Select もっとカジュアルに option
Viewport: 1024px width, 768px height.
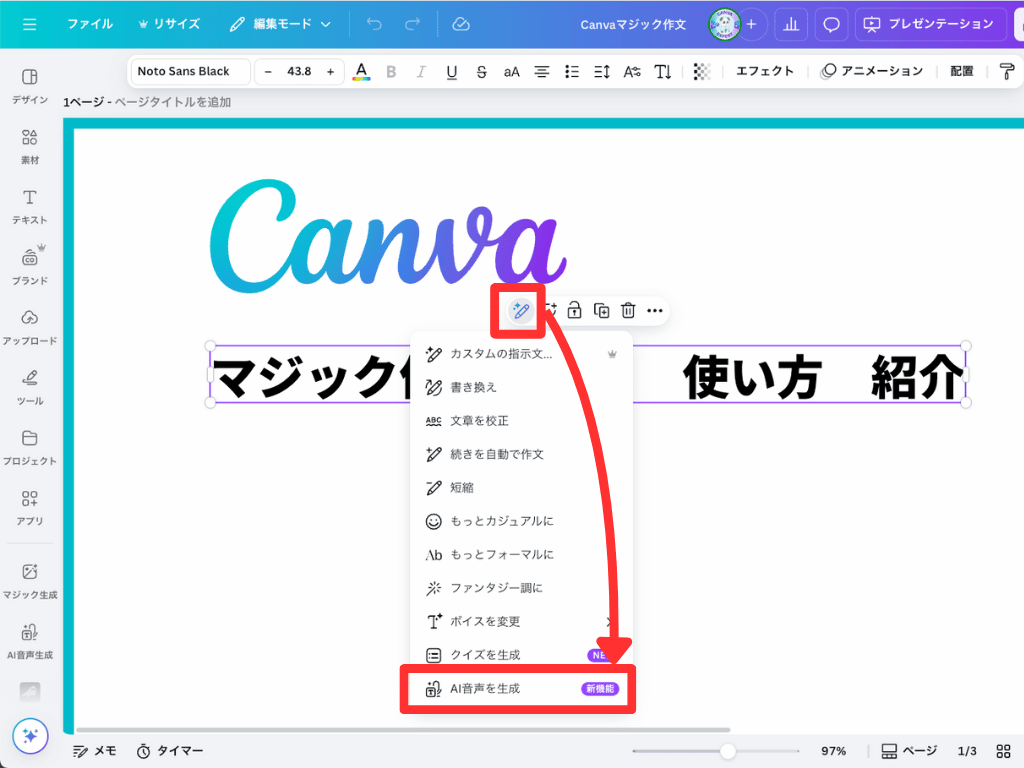(x=521, y=521)
